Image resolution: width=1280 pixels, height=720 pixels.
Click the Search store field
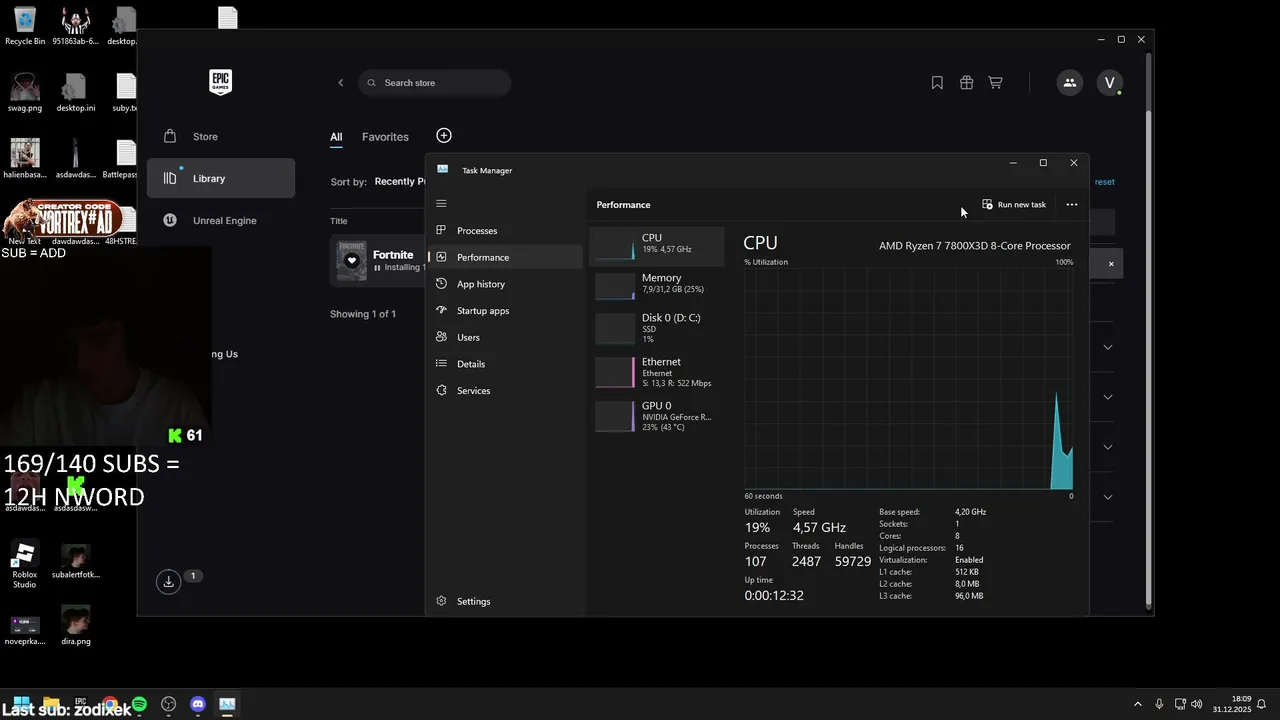pos(434,83)
